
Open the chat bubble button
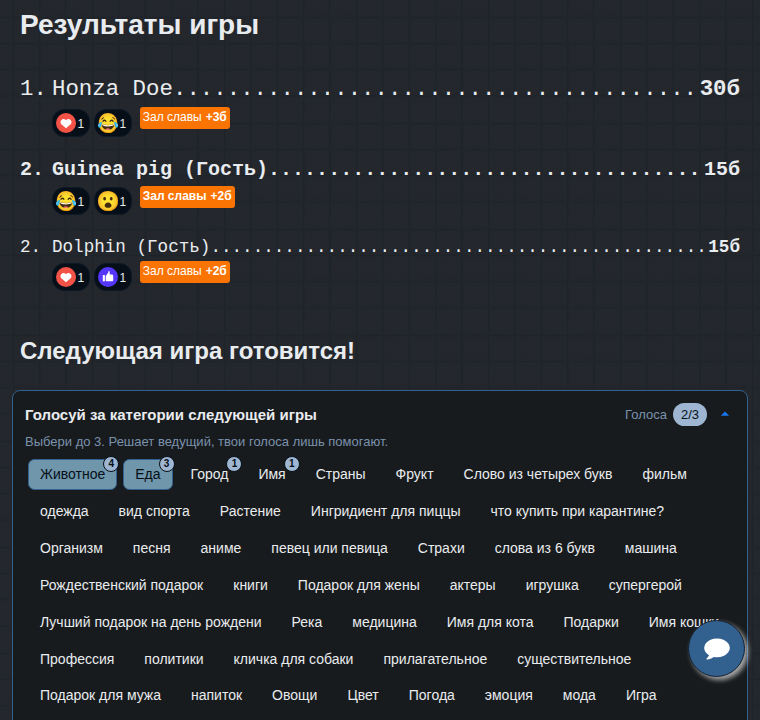click(716, 649)
